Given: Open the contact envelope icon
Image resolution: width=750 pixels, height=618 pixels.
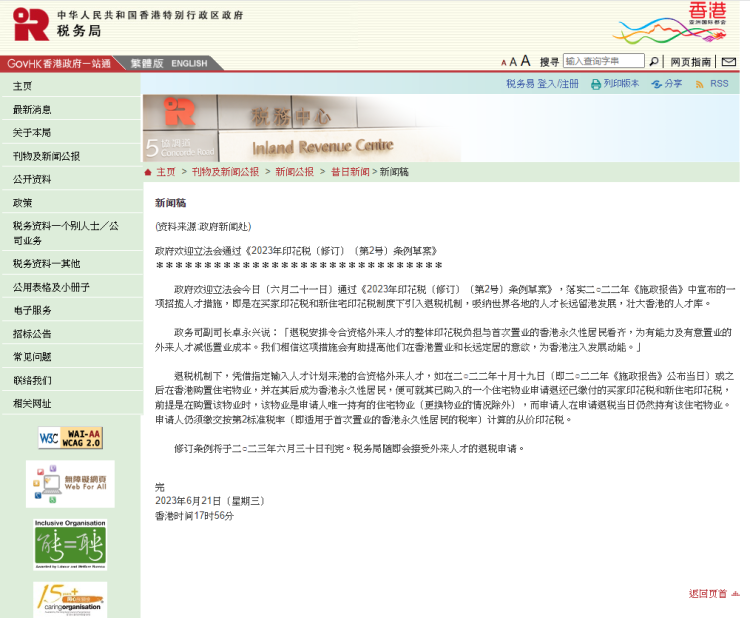Looking at the screenshot, I should point(728,61).
